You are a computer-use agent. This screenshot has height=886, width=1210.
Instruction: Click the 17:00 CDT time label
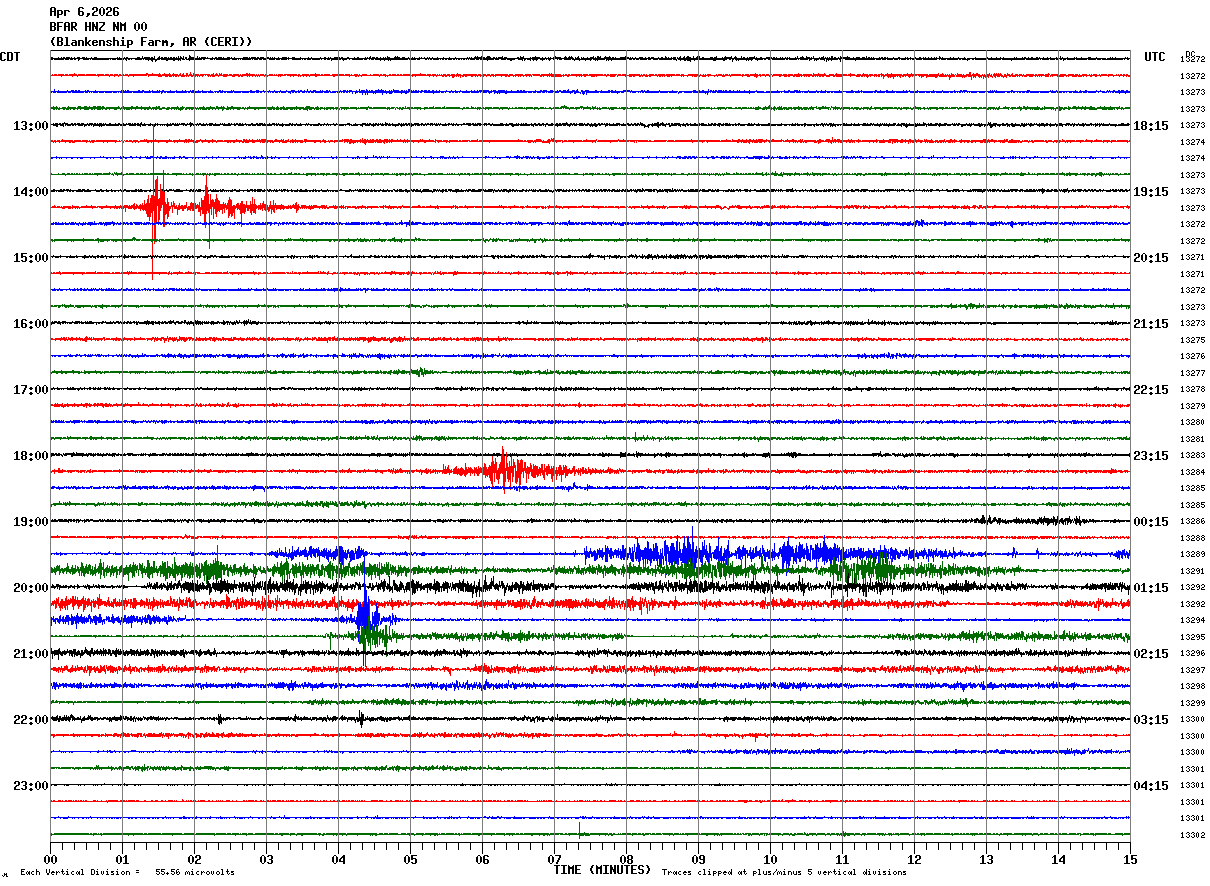tap(31, 390)
